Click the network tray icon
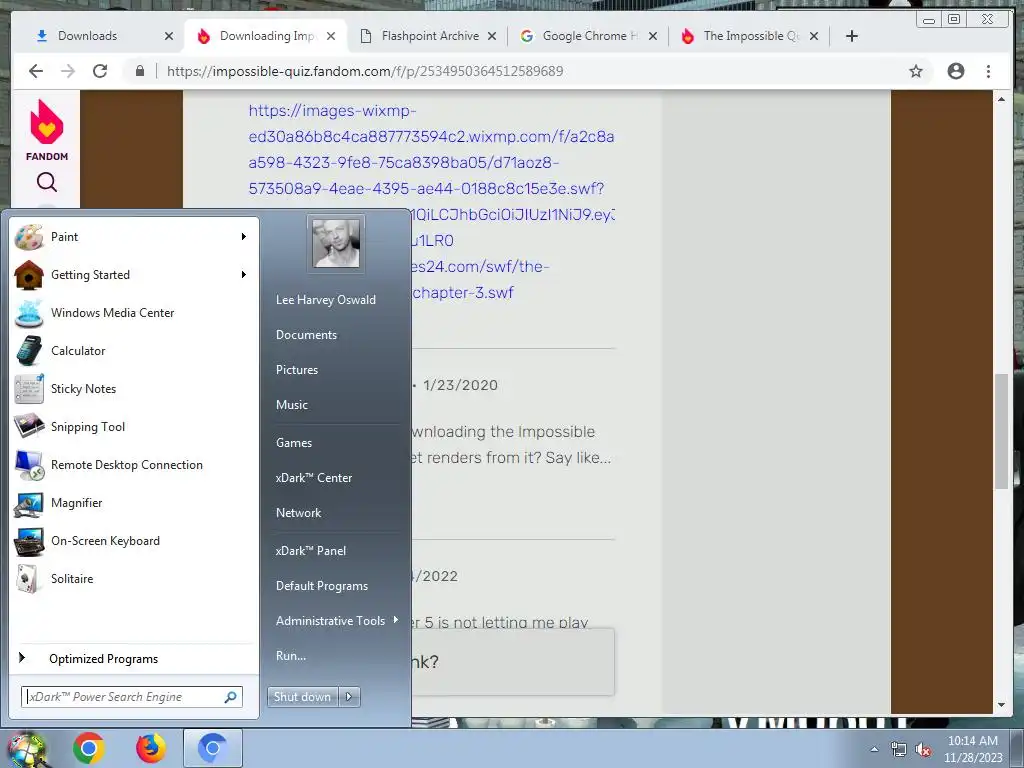The image size is (1024, 768). (899, 750)
